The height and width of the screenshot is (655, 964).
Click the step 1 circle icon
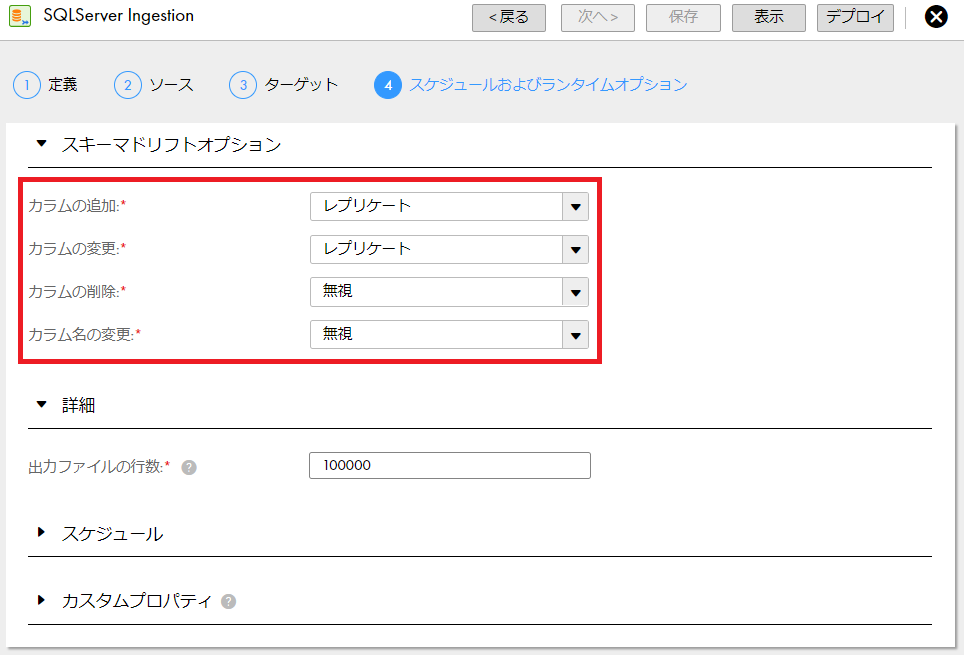(x=26, y=85)
